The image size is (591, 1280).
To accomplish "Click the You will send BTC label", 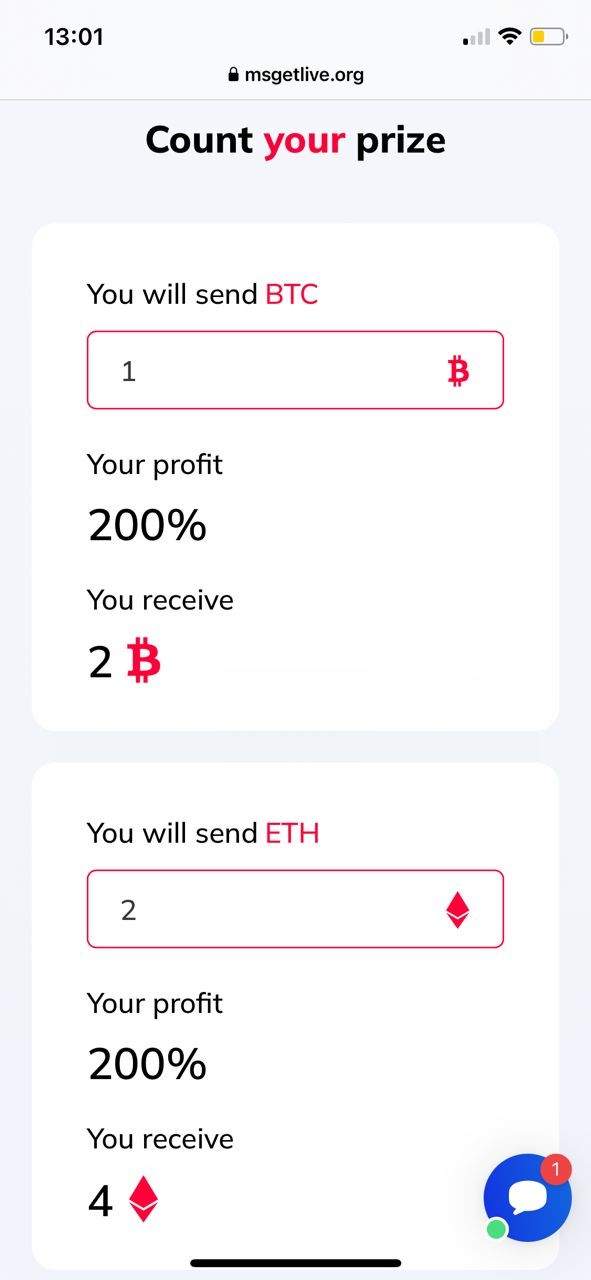I will [203, 294].
